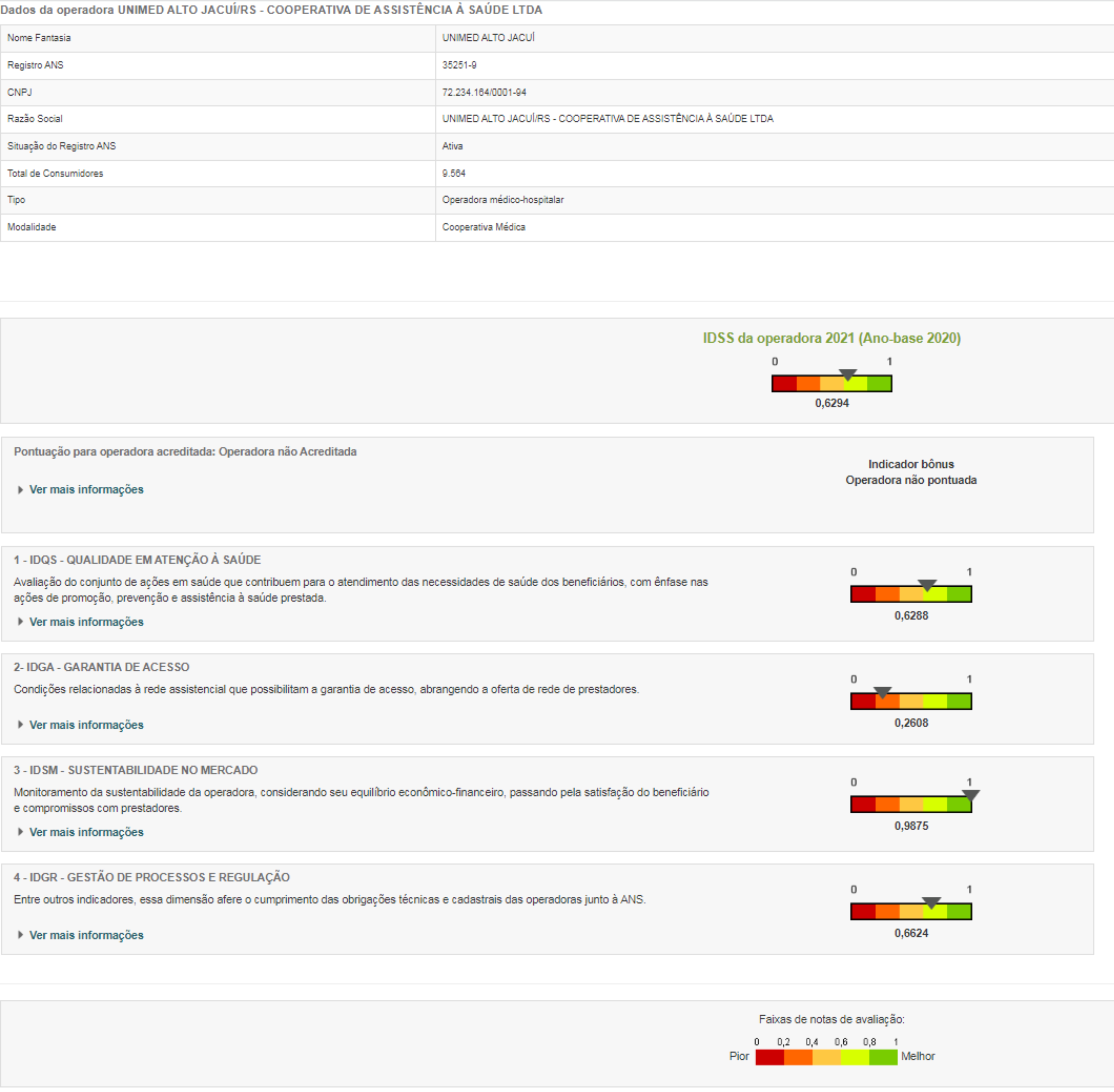Select the "IDSS da operadora 2021 (Ano-base 2020)" heading

point(832,338)
